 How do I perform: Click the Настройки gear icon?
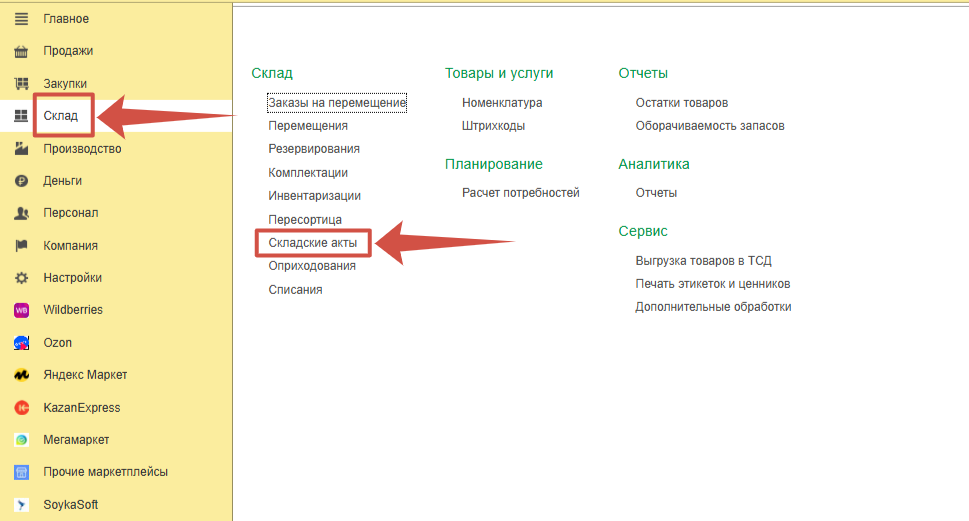coord(21,278)
